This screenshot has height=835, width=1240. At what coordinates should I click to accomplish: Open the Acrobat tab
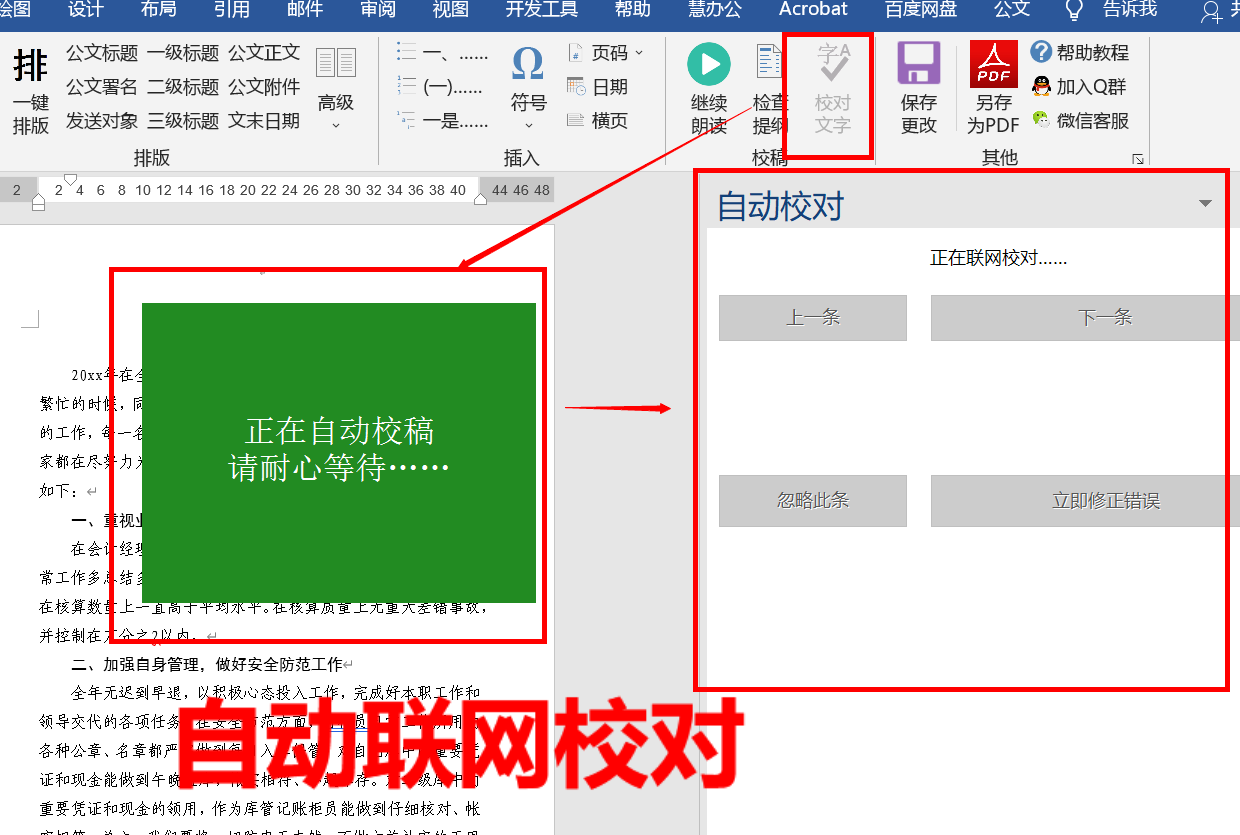coord(813,10)
